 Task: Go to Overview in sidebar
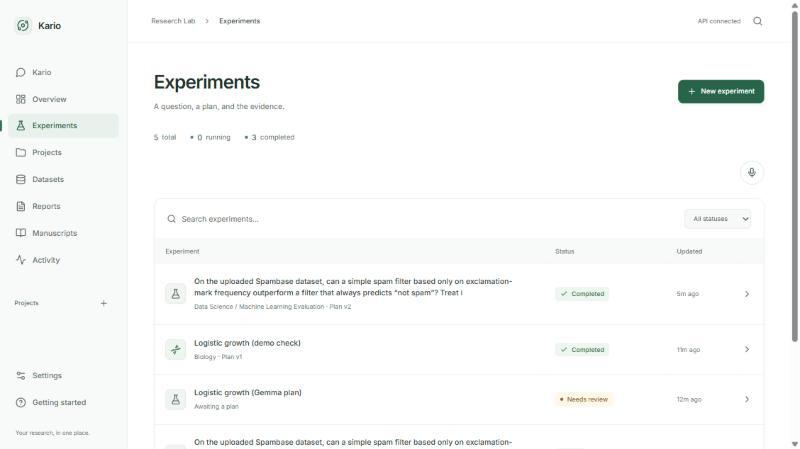[x=63, y=99]
